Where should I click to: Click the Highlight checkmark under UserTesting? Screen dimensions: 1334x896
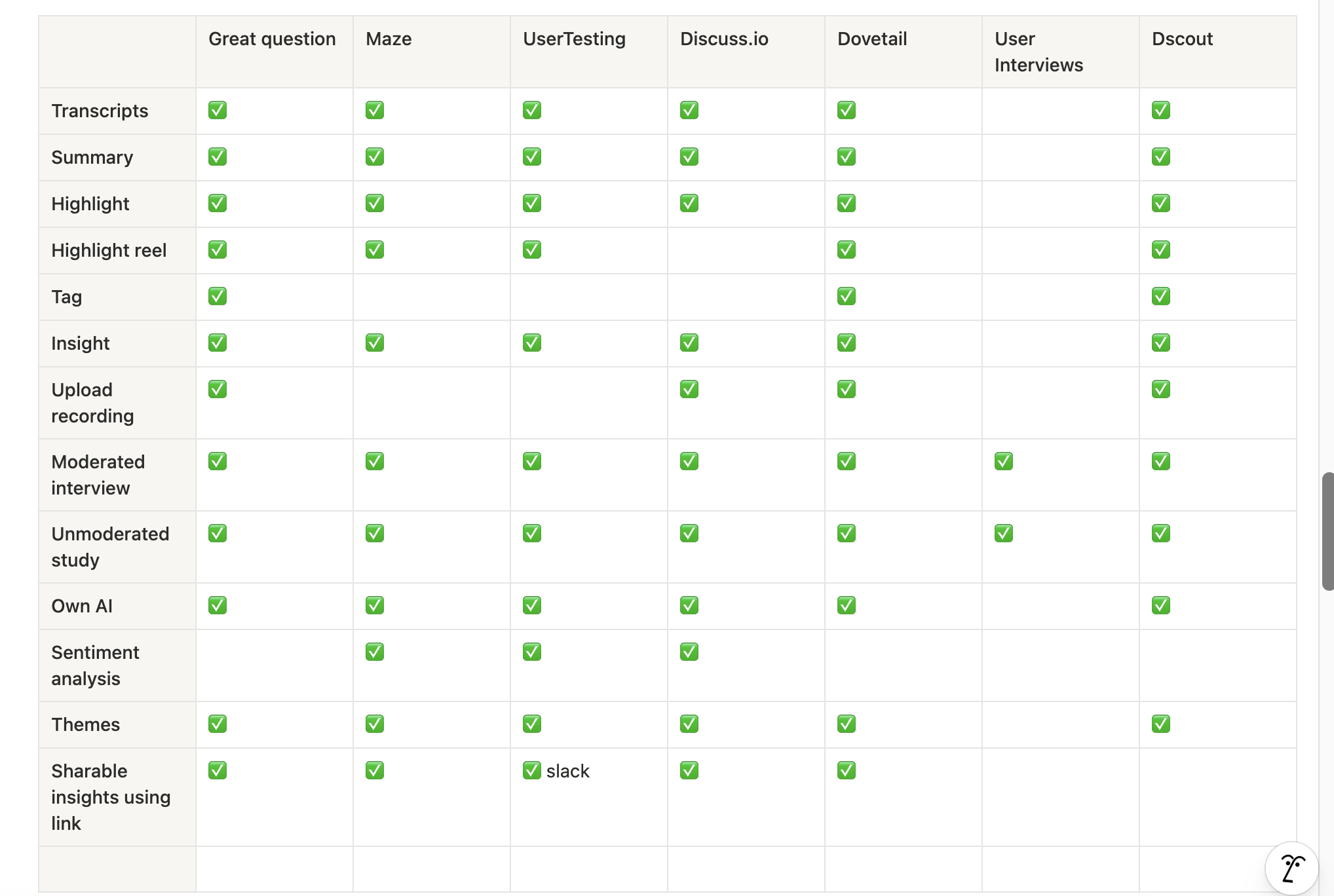point(531,203)
